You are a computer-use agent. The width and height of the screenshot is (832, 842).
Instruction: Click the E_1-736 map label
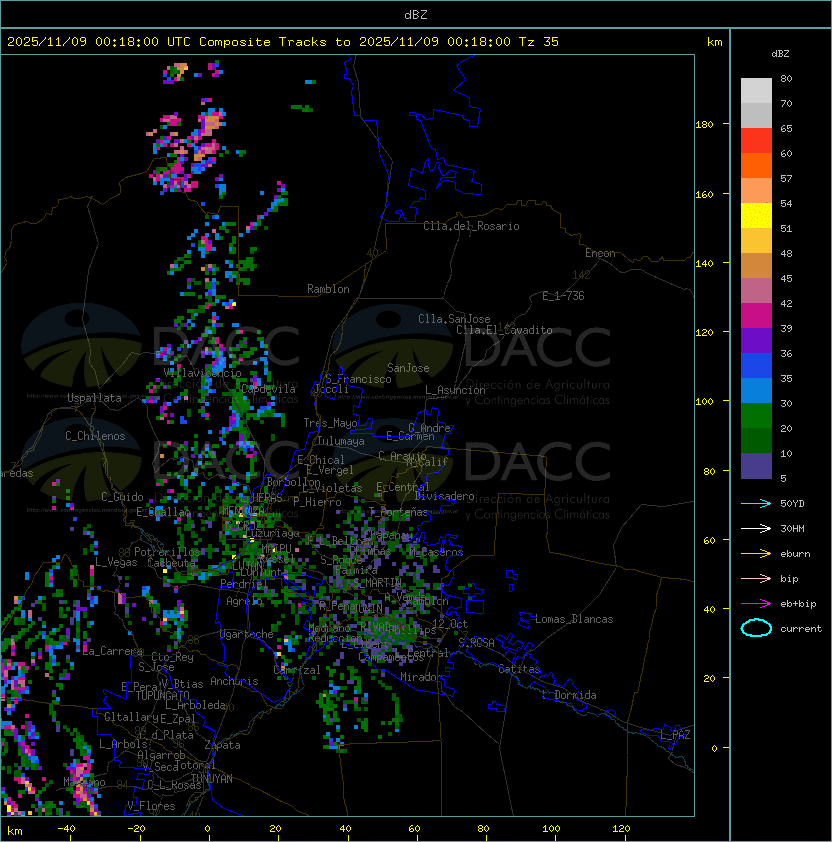pyautogui.click(x=563, y=296)
